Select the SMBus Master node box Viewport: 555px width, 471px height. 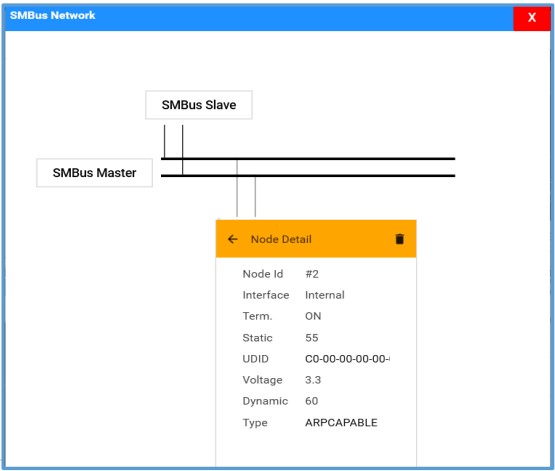click(95, 173)
